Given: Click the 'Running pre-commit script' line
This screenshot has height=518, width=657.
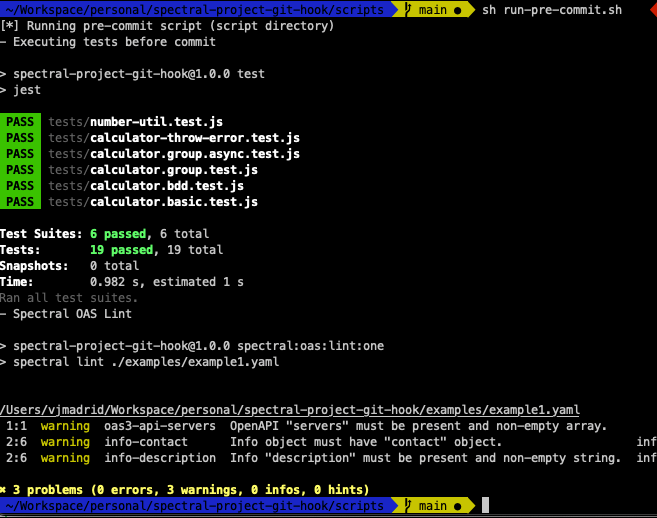Looking at the screenshot, I should (x=167, y=26).
